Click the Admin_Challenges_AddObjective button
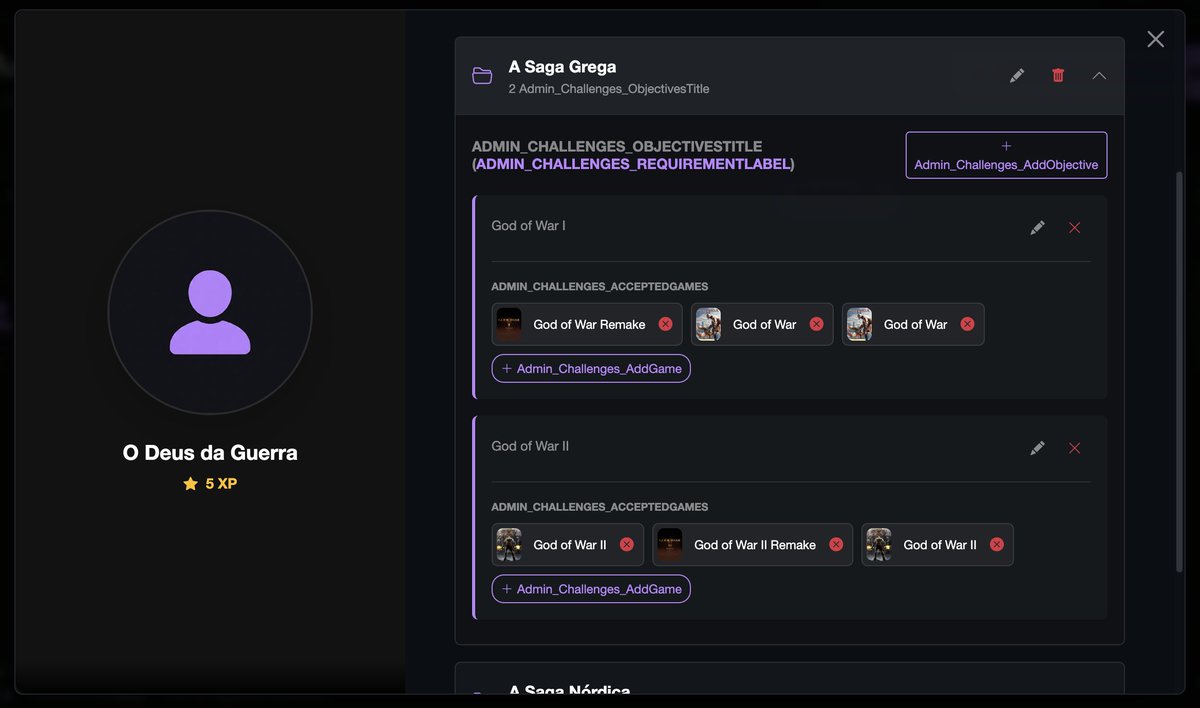Screen dimensions: 1200x708 pos(1006,155)
